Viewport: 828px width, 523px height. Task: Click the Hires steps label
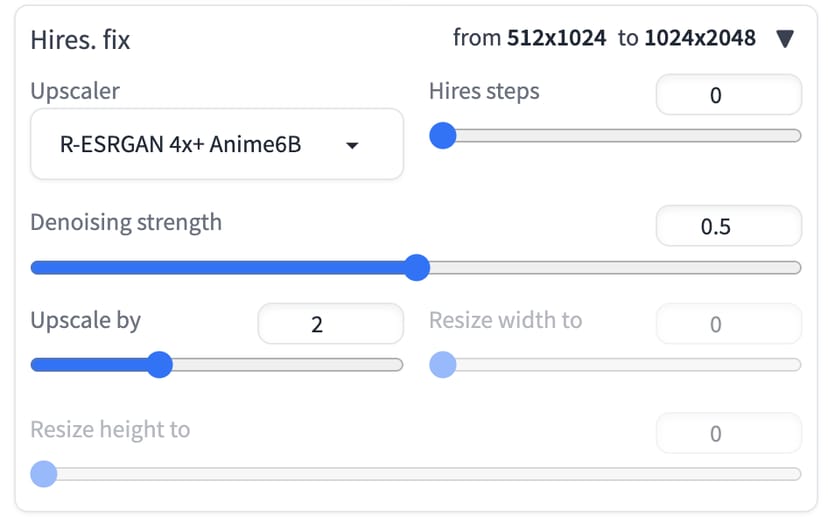pyautogui.click(x=484, y=91)
